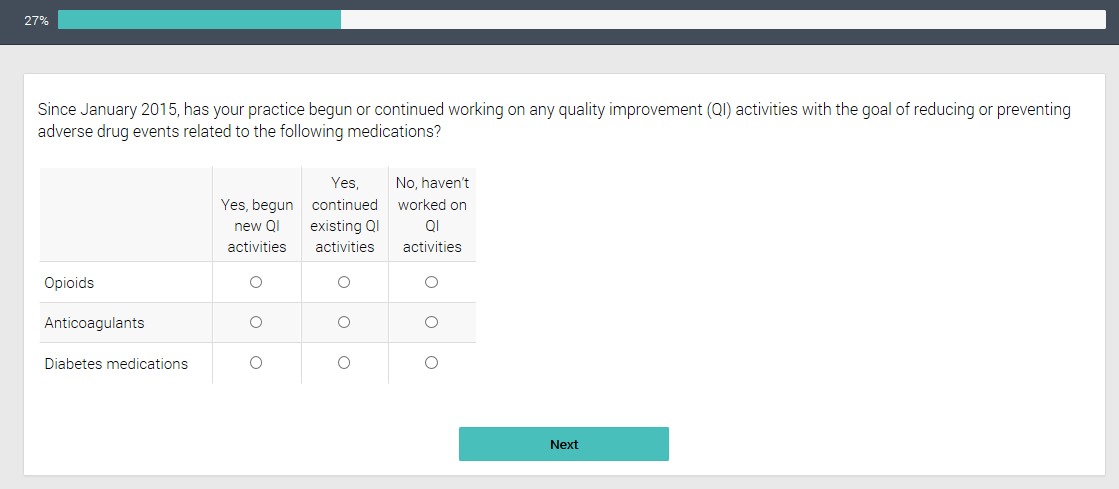1119x489 pixels.
Task: Select 'Yes, continued existing QI' for Opioids
Action: [x=344, y=282]
